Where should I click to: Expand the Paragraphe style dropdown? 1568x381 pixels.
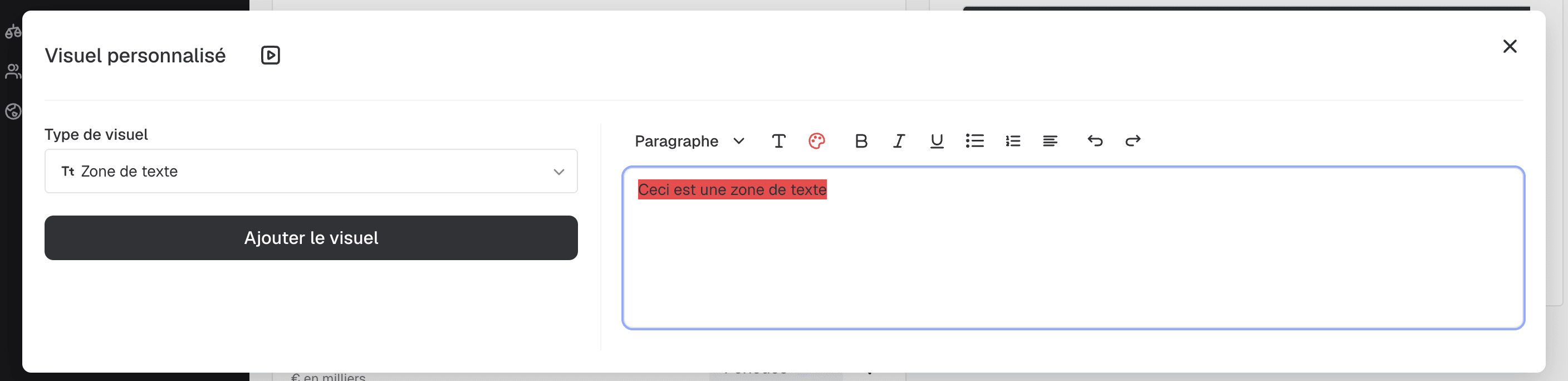689,141
